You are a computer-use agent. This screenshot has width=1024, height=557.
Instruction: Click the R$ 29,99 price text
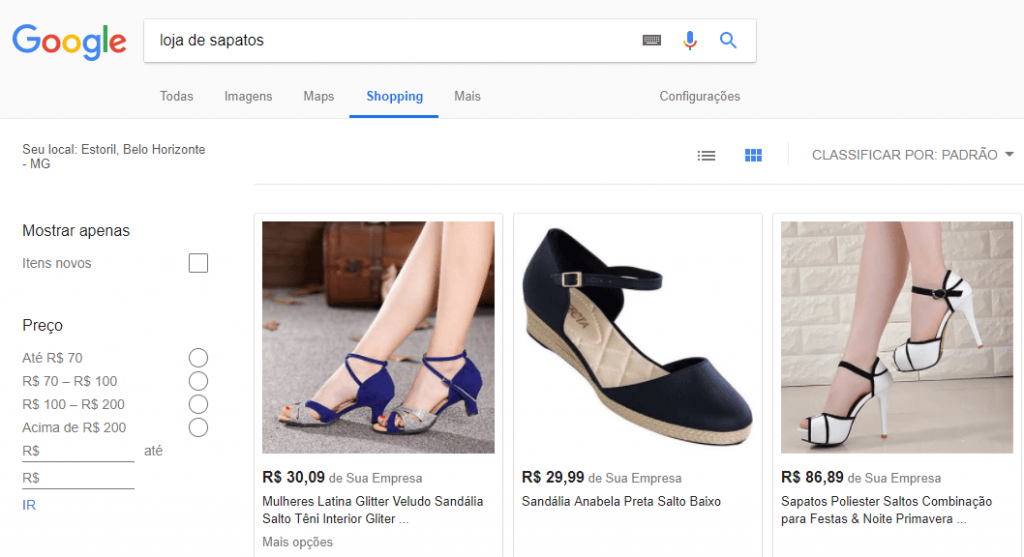click(x=552, y=477)
